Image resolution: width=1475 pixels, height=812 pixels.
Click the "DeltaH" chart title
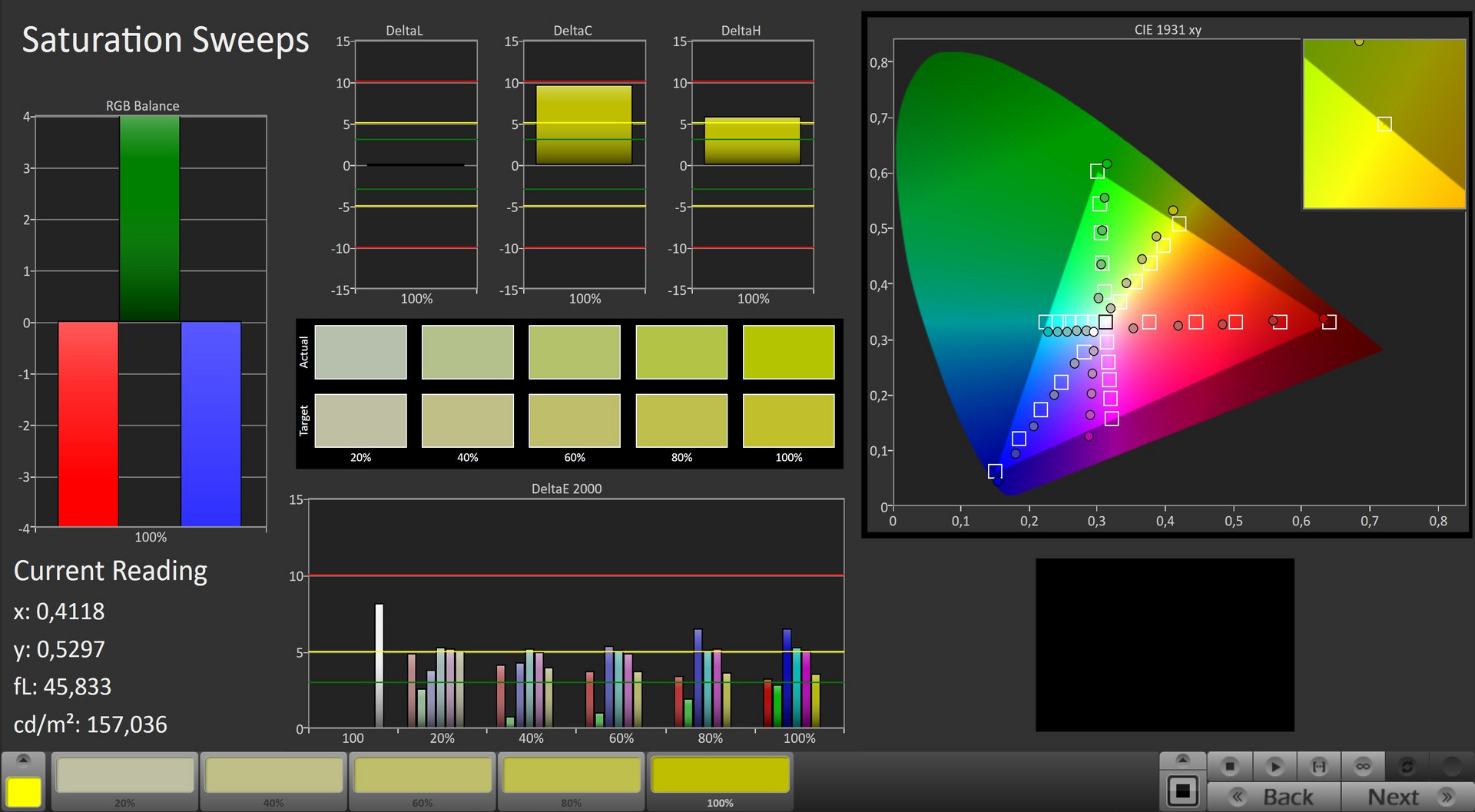pyautogui.click(x=741, y=31)
